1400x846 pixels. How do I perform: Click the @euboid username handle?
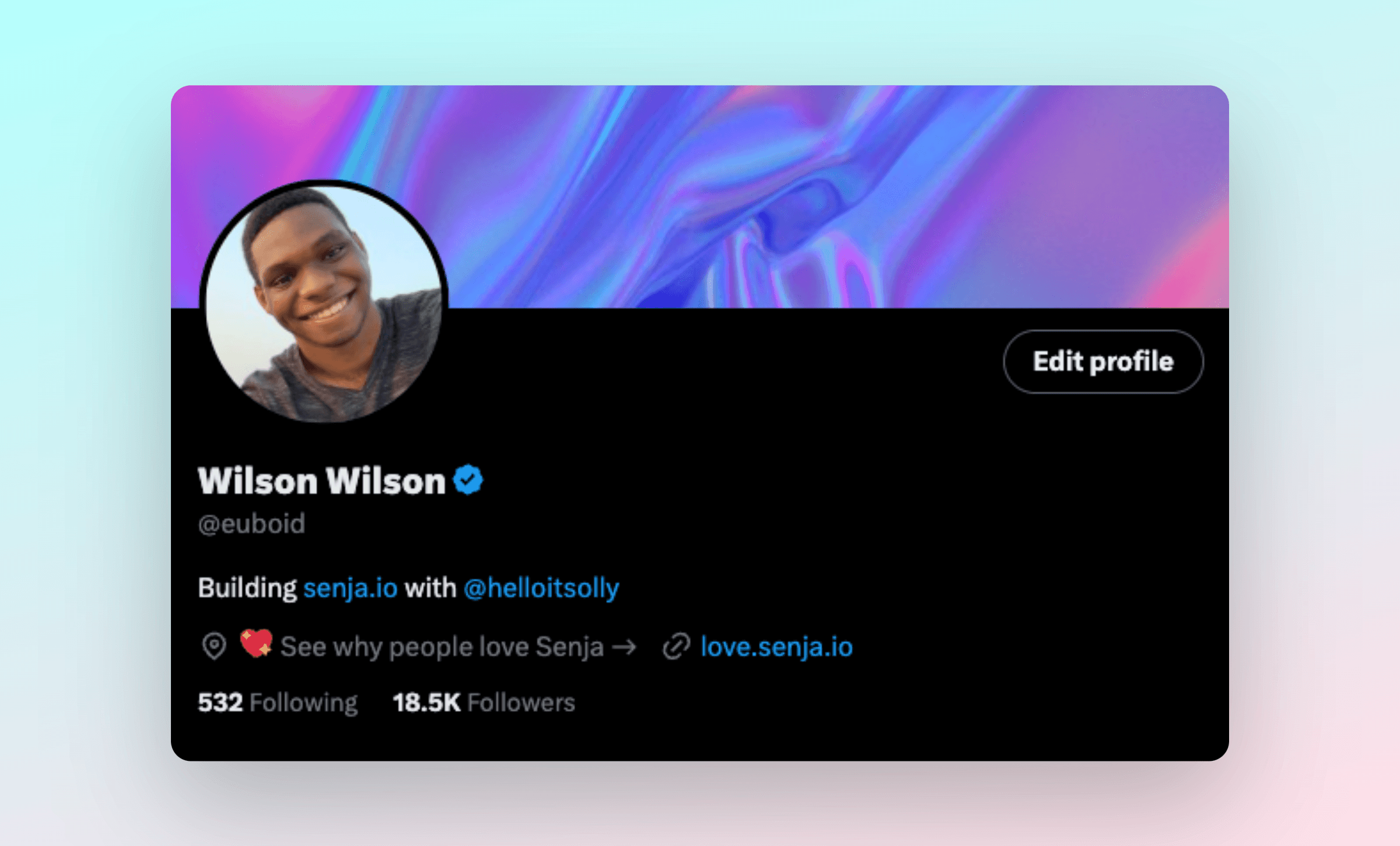click(x=251, y=524)
